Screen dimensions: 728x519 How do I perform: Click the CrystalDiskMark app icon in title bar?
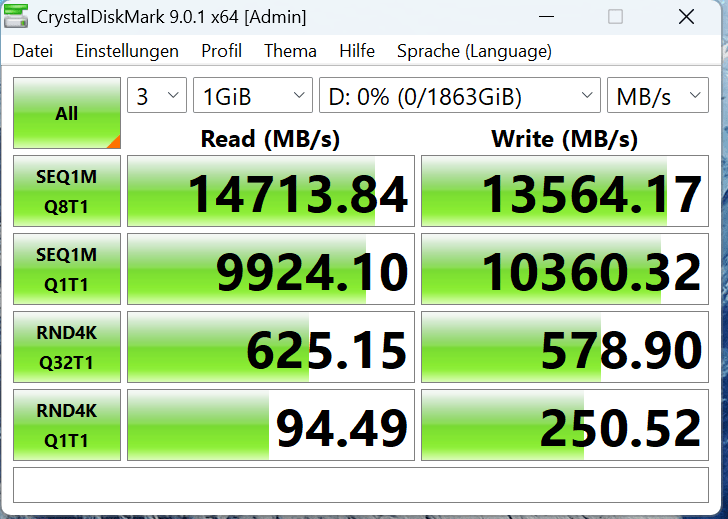[16, 16]
